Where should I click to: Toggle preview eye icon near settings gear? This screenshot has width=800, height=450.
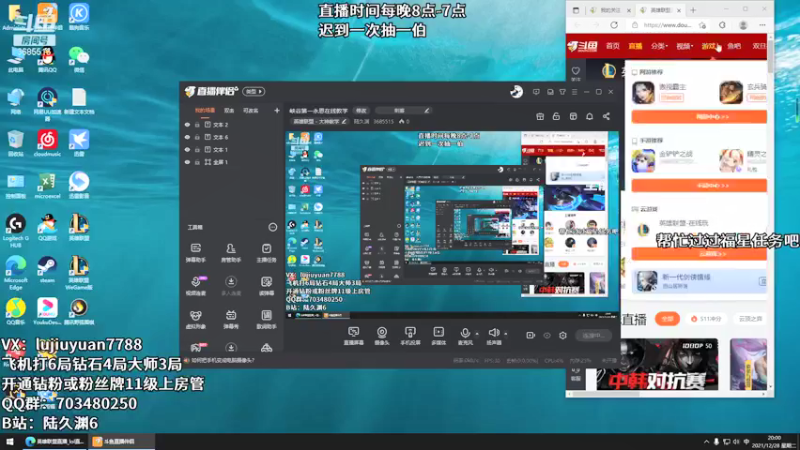[547, 335]
